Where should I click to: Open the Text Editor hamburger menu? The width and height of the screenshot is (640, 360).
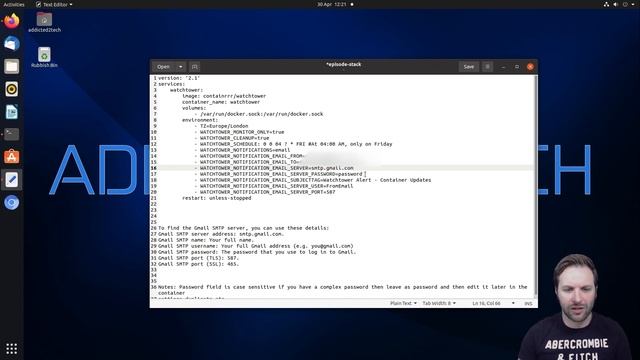coord(487,67)
